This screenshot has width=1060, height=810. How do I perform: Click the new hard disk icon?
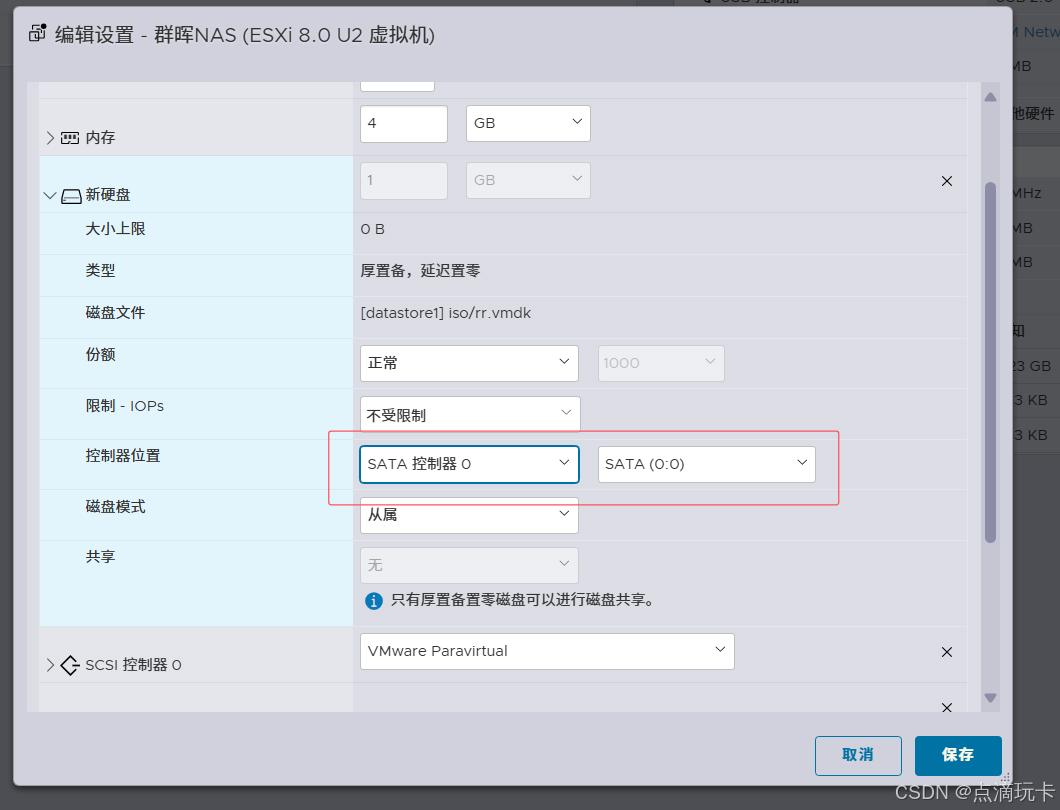pyautogui.click(x=71, y=196)
